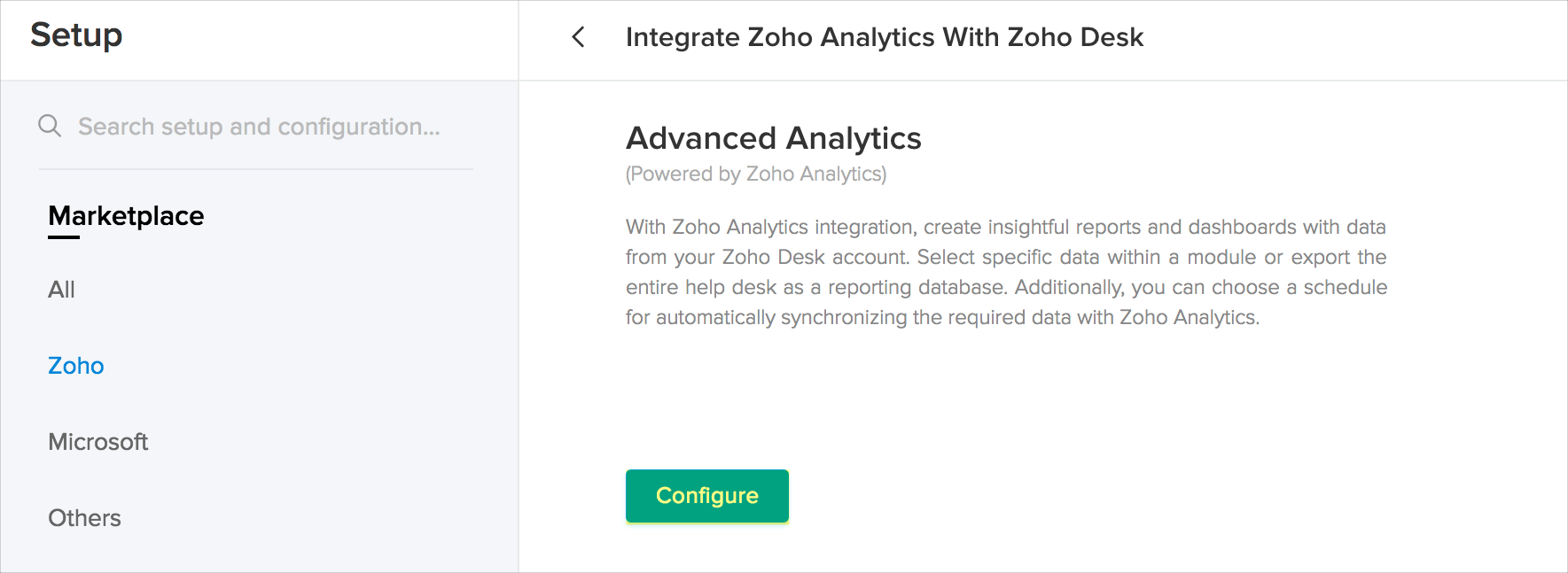Click the Integrate Zoho Analytics With Zoho Desk title
Screen dimensions: 1568x573
884,37
